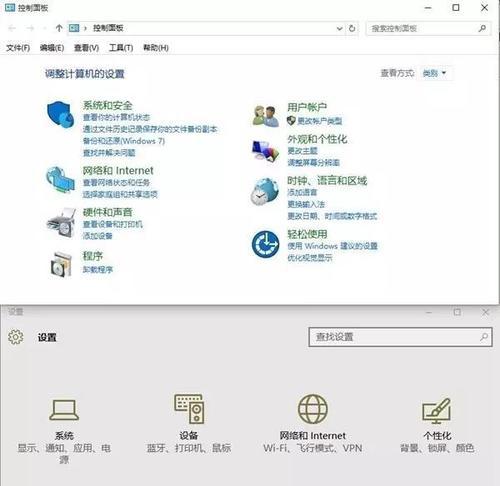Image resolution: width=500 pixels, height=486 pixels.
Task: Open 通过文件历史记录保存你的文件备份副本 link
Action: (150, 129)
